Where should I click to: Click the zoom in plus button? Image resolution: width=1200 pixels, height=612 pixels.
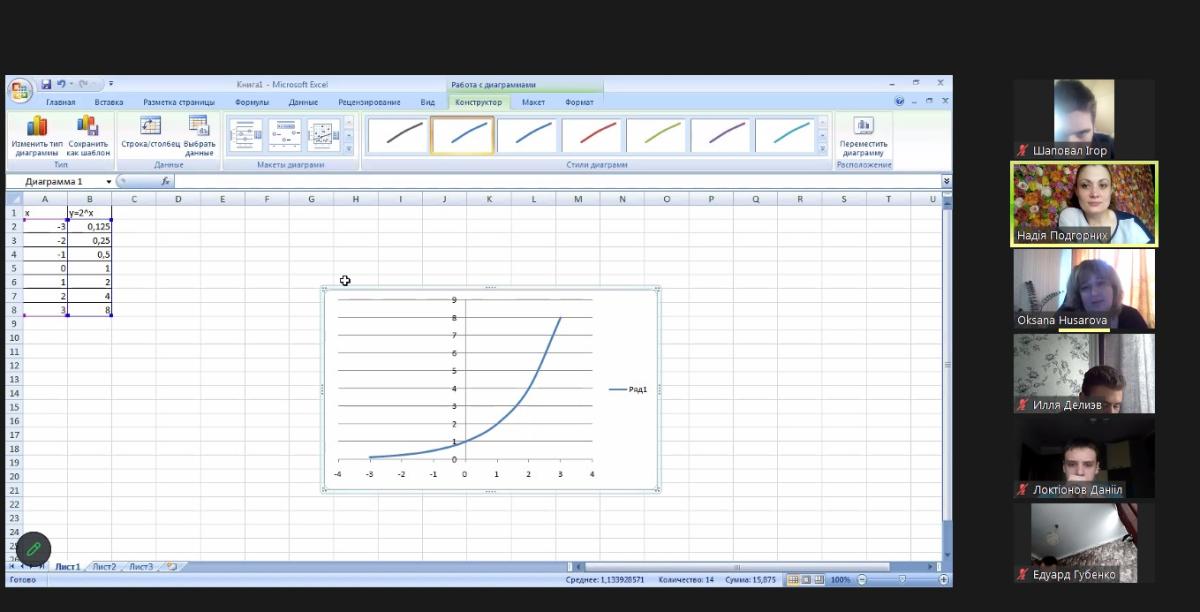pos(943,580)
